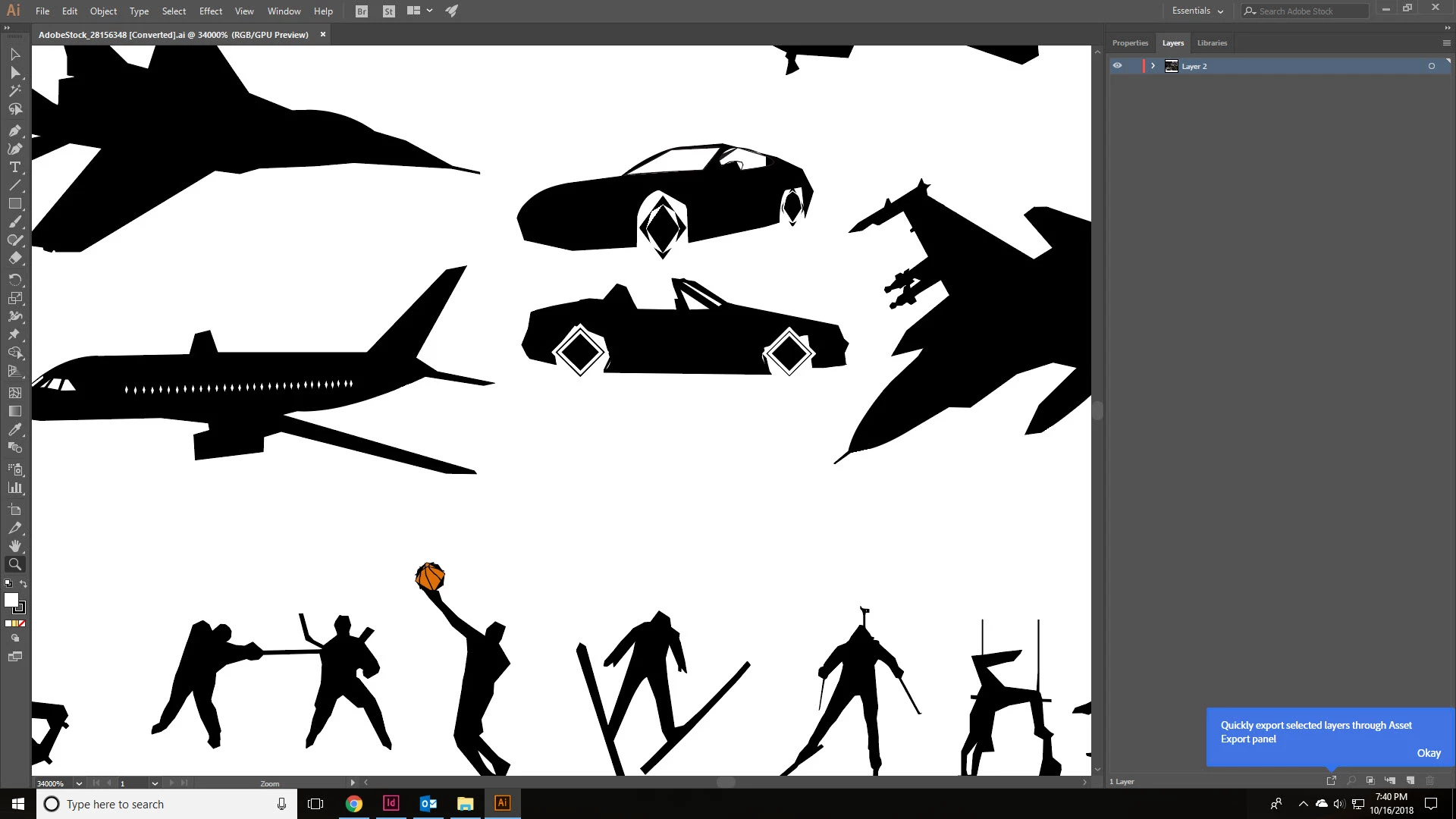
Task: Select the Rectangle tool
Action: pos(14,204)
